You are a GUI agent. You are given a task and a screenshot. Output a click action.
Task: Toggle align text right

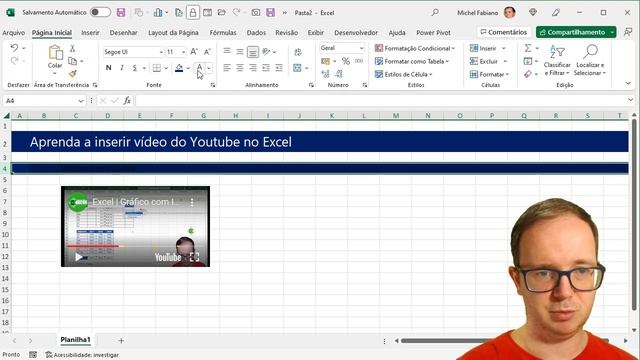(253, 68)
